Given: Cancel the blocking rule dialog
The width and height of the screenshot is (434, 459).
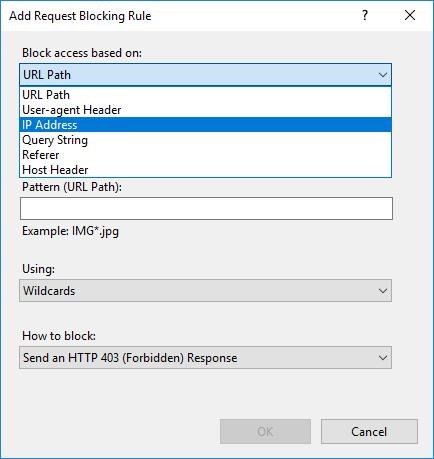Looking at the screenshot, I should coord(369,432).
